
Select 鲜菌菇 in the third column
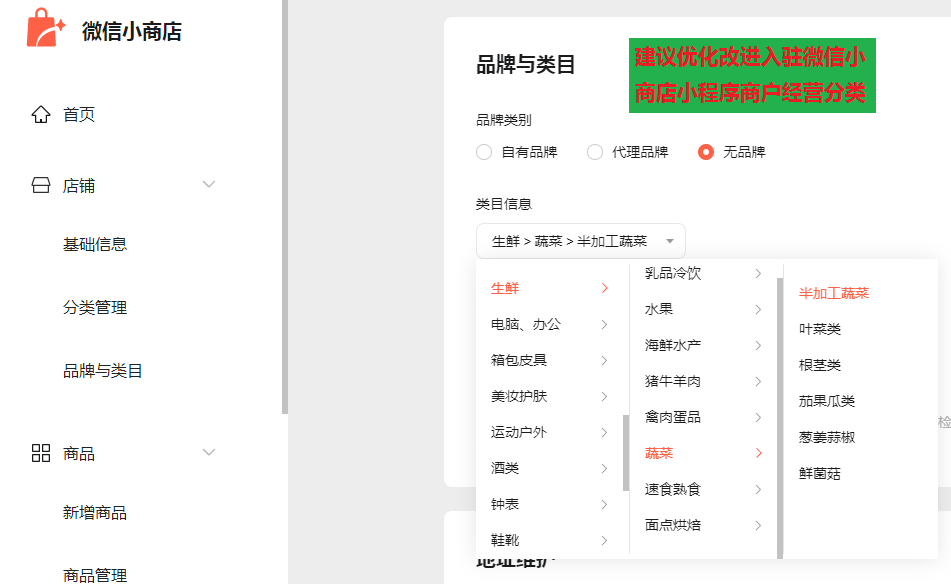point(819,474)
